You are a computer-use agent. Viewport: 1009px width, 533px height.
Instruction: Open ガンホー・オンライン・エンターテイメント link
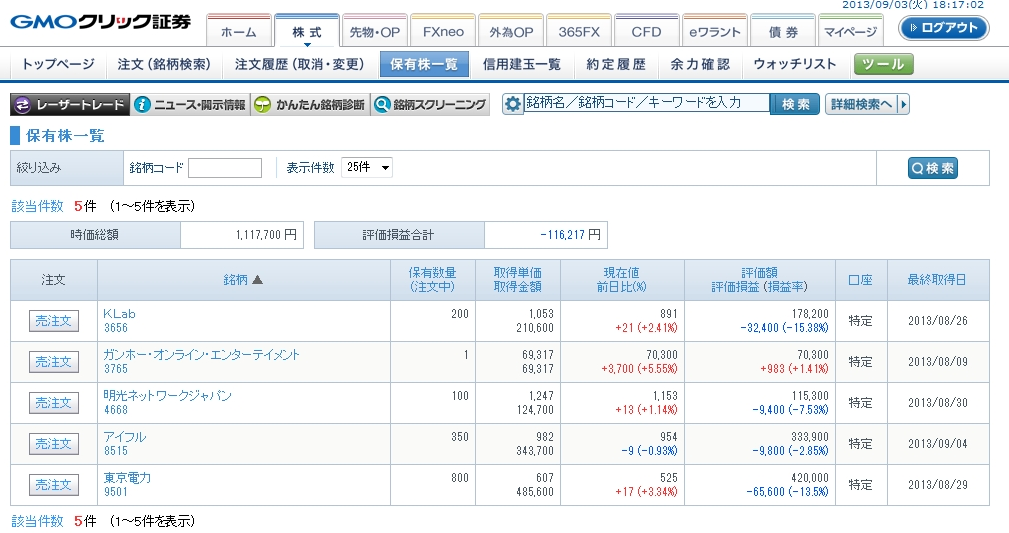click(x=201, y=355)
